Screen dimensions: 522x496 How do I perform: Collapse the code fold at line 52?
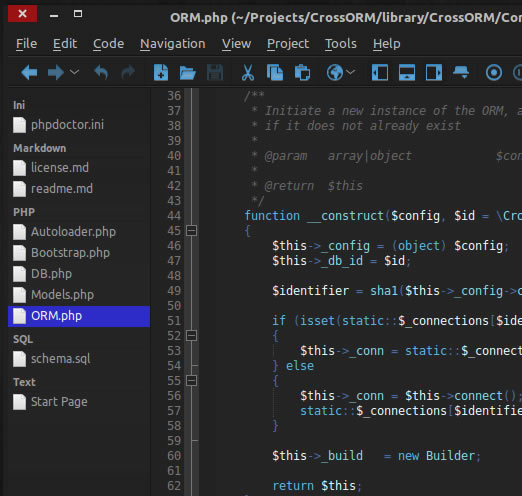pos(191,336)
